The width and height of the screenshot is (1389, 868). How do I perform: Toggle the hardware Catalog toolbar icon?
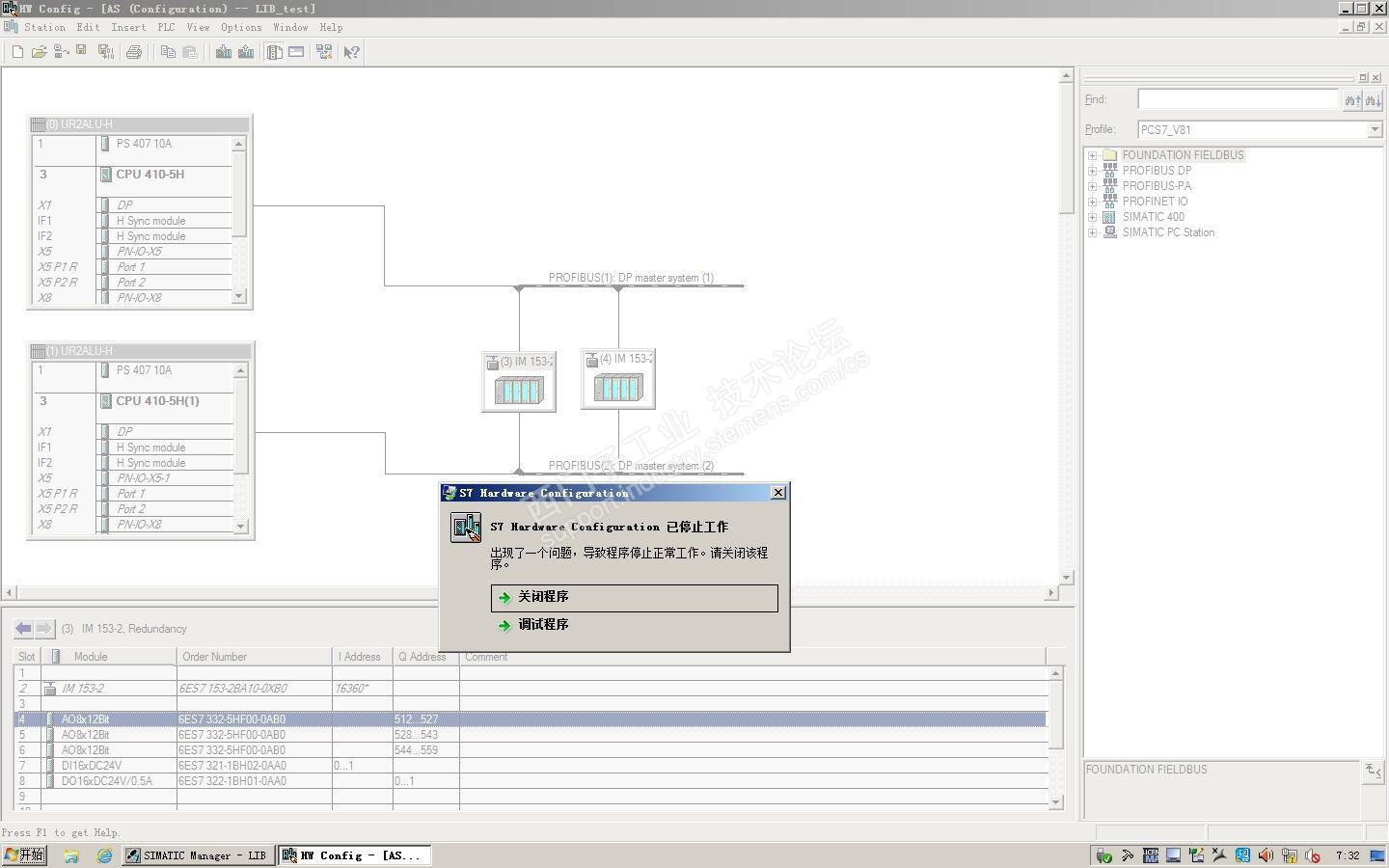[275, 52]
